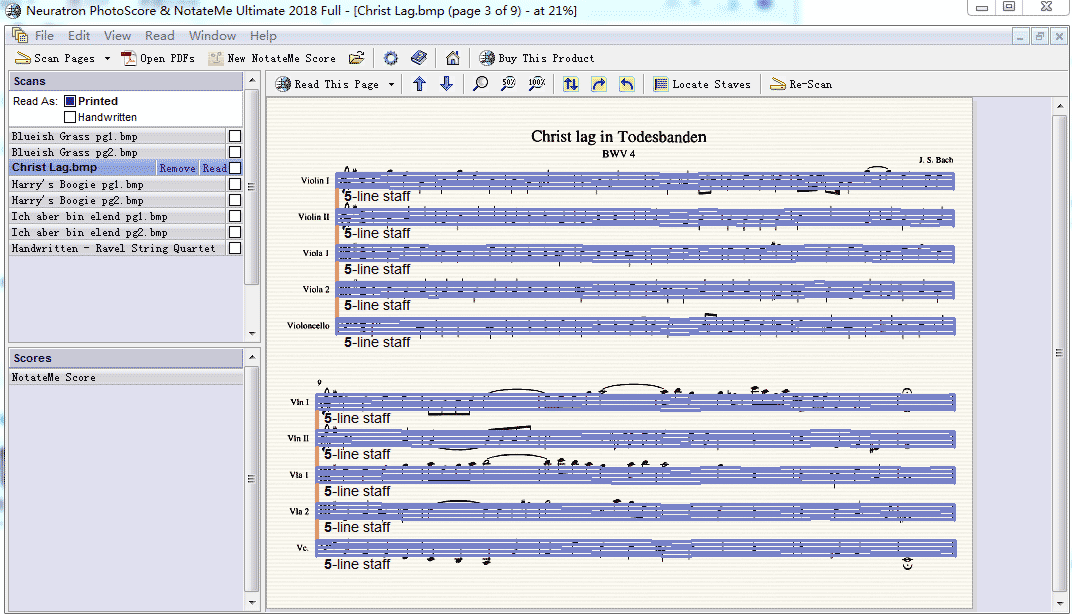
Task: Click the home icon in the toolbar
Action: pyautogui.click(x=453, y=58)
